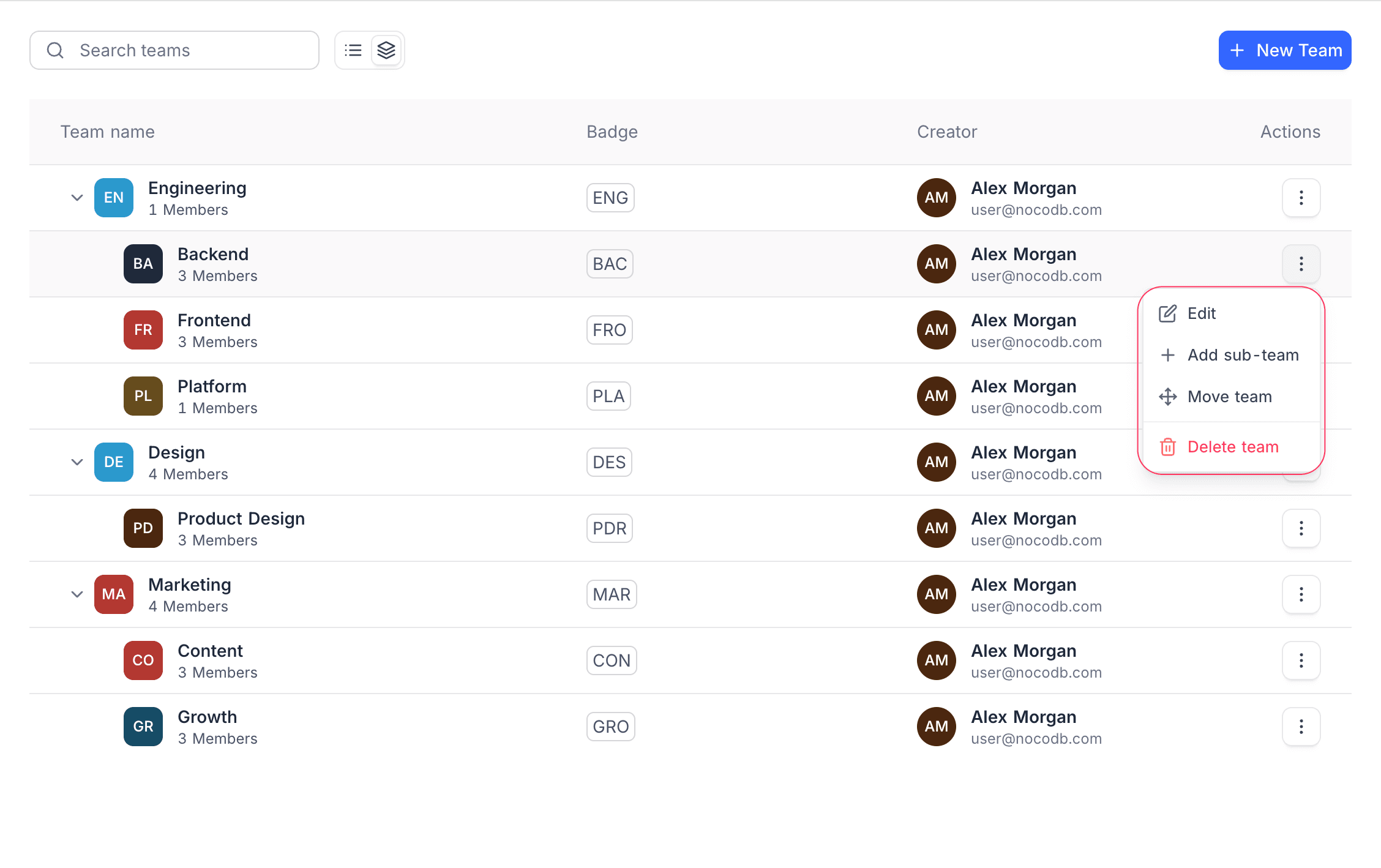
Task: Switch to flat list view icon
Action: 353,50
